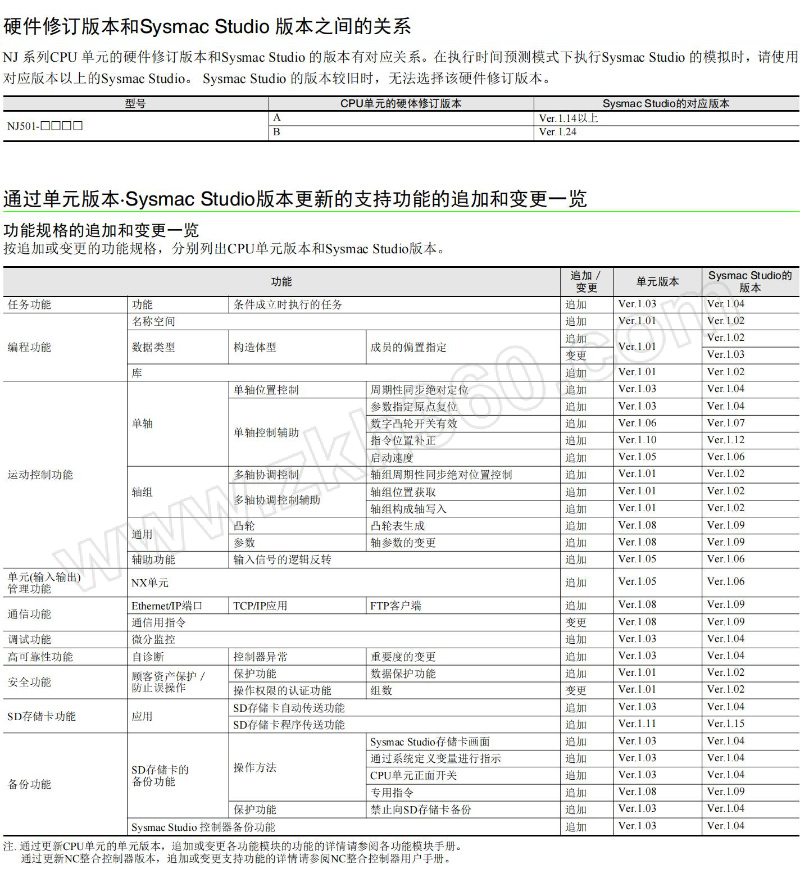Select the 'SD存储卡程序传送功能' cell

289,725
